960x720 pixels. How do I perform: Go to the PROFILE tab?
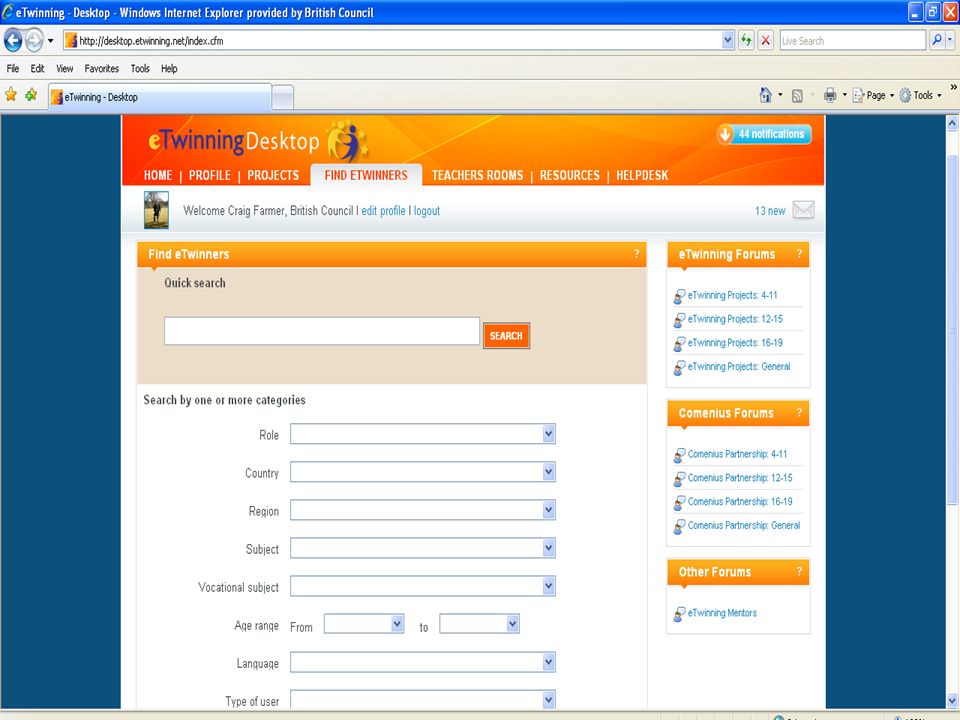(209, 175)
